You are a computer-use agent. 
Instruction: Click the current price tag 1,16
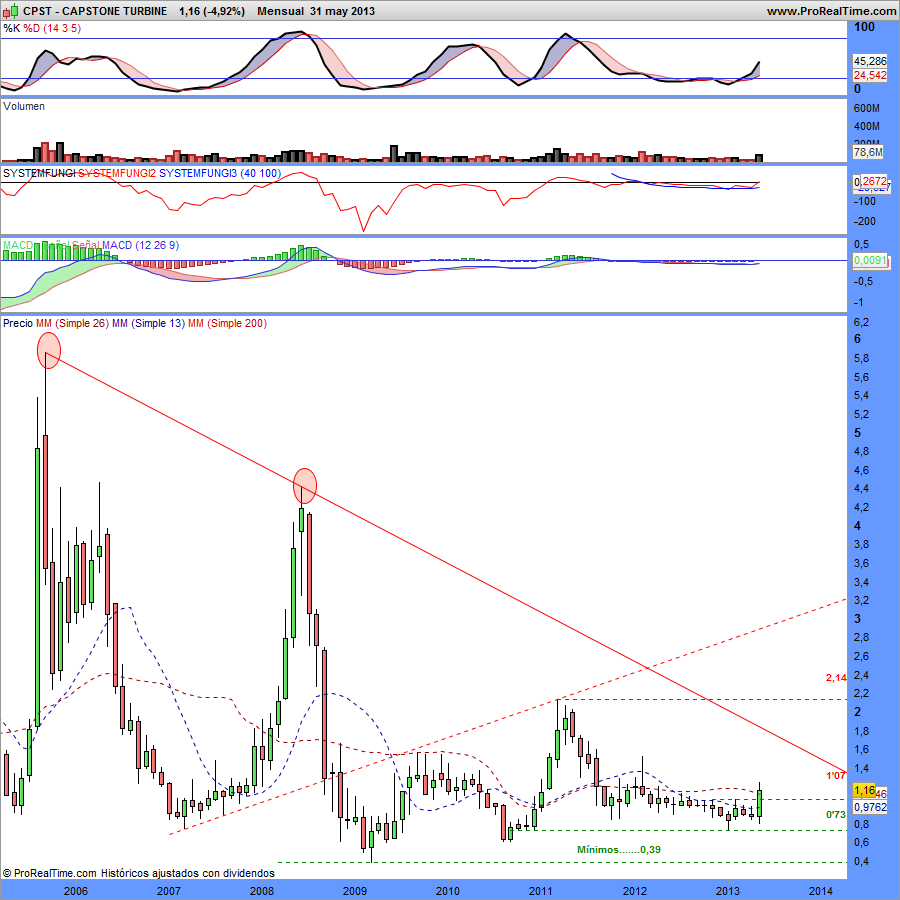(x=864, y=790)
